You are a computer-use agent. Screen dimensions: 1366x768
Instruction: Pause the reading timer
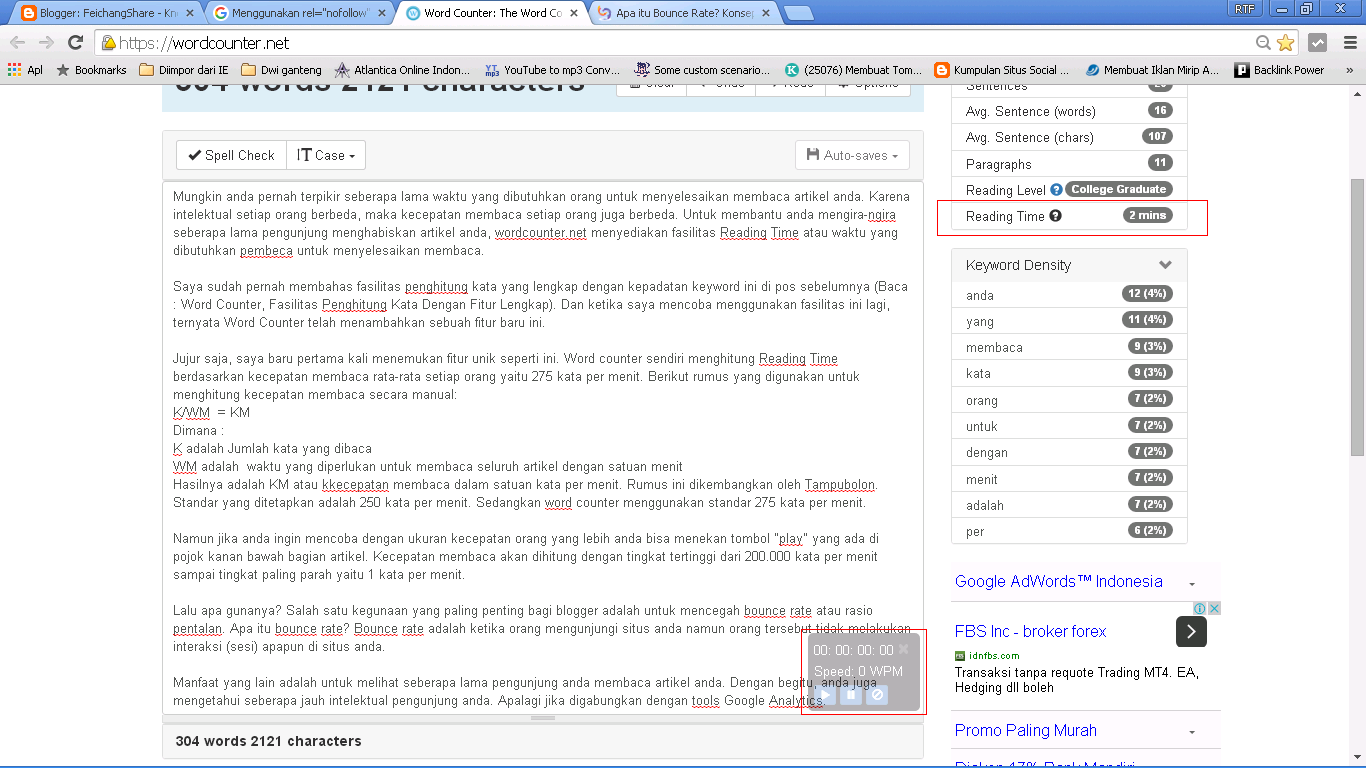(x=851, y=695)
